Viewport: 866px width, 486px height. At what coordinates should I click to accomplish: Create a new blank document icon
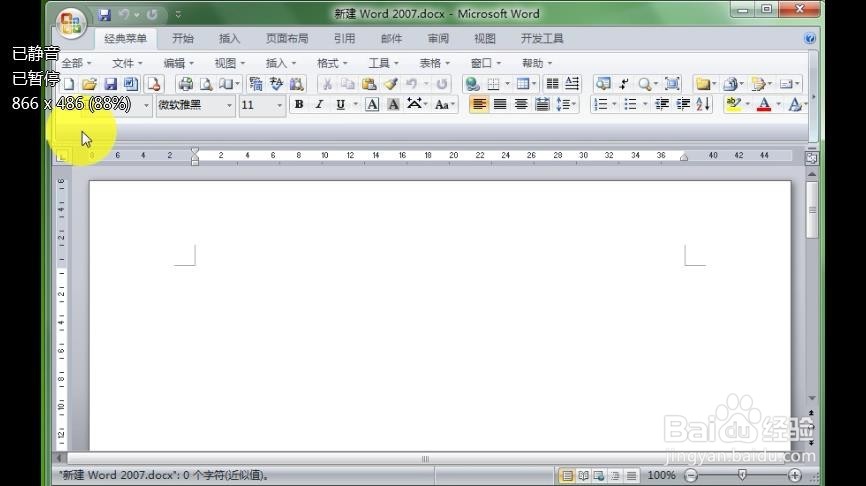tap(69, 84)
